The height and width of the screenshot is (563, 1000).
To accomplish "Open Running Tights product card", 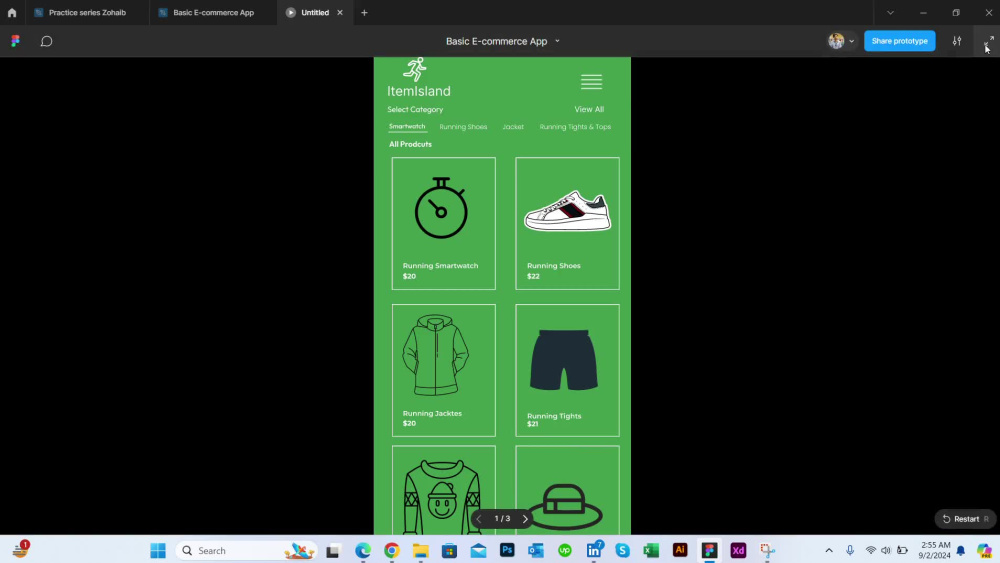I will coord(567,370).
